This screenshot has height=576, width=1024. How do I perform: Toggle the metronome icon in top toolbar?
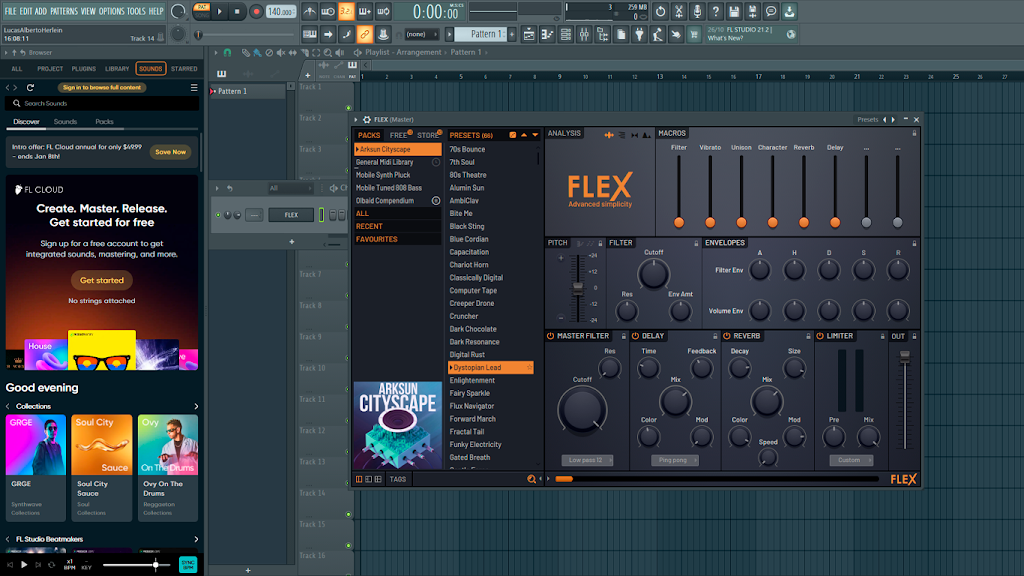coord(310,11)
